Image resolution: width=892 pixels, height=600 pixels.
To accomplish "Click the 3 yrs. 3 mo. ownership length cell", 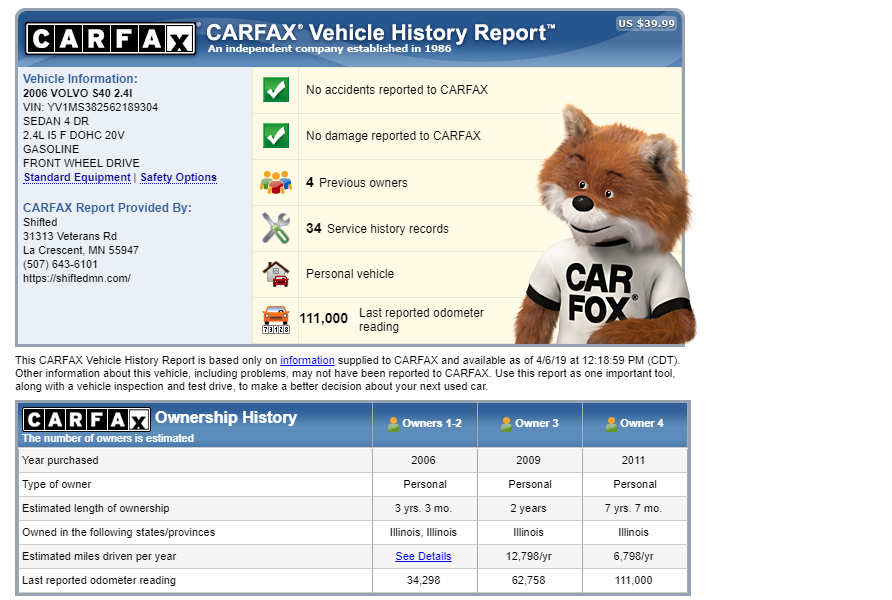I will point(423,508).
